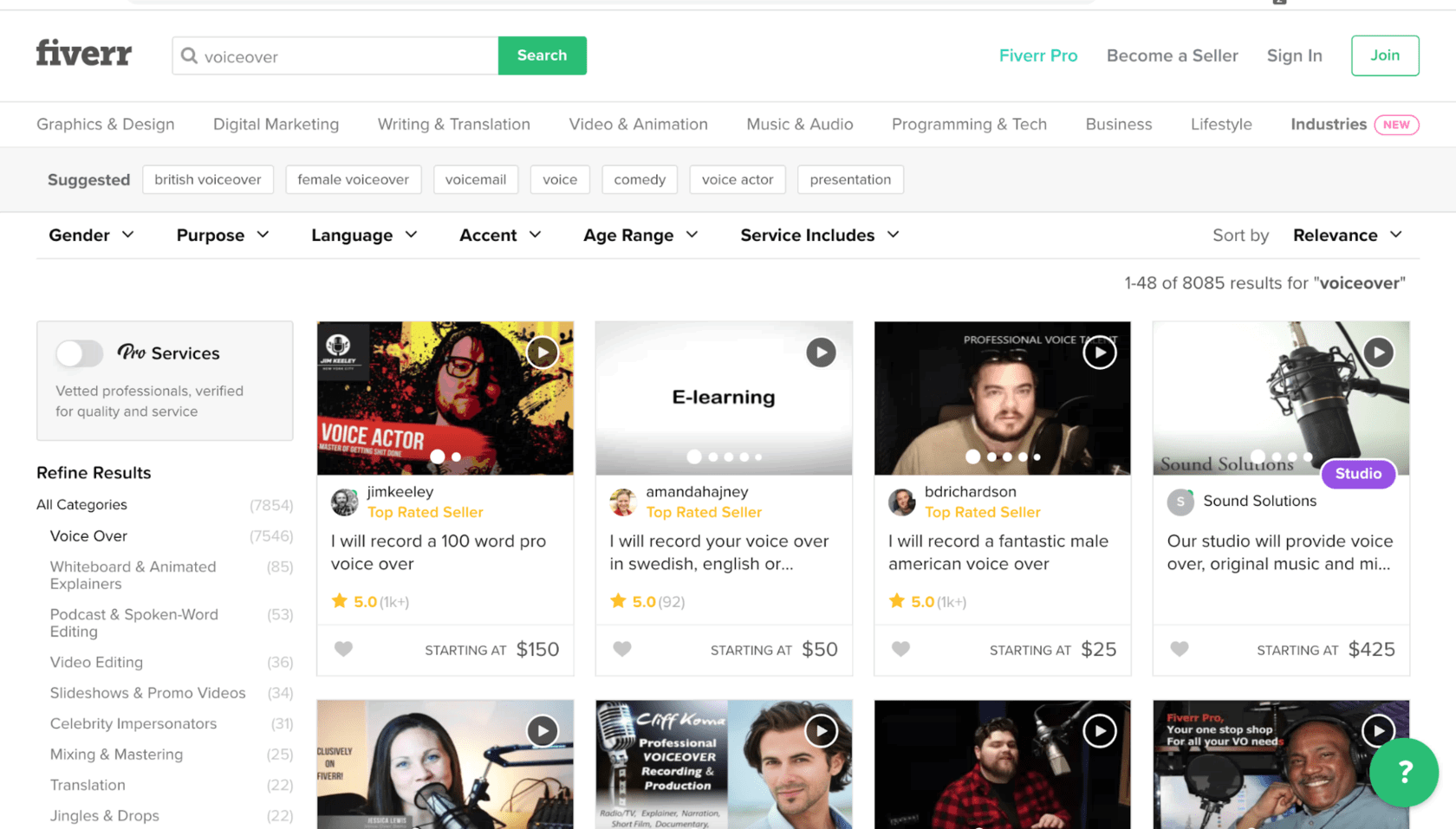The image size is (1456, 829).
Task: Open the Lifestyle category
Action: (x=1221, y=124)
